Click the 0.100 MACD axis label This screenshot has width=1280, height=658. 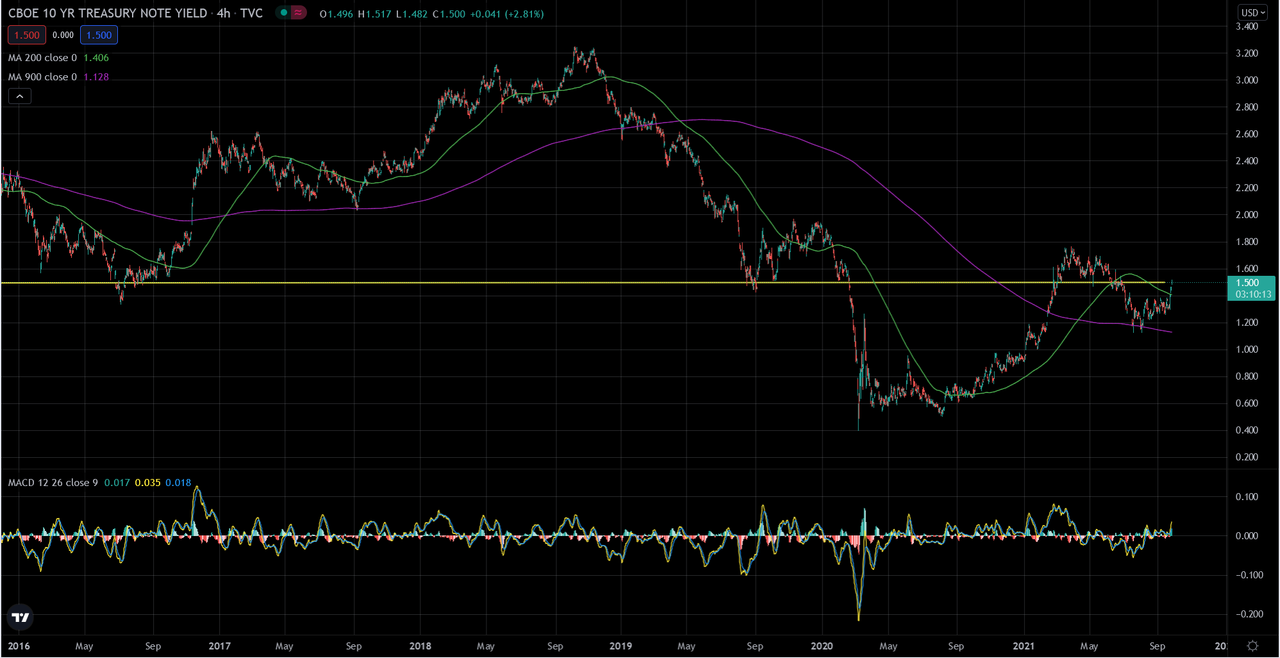[1246, 497]
